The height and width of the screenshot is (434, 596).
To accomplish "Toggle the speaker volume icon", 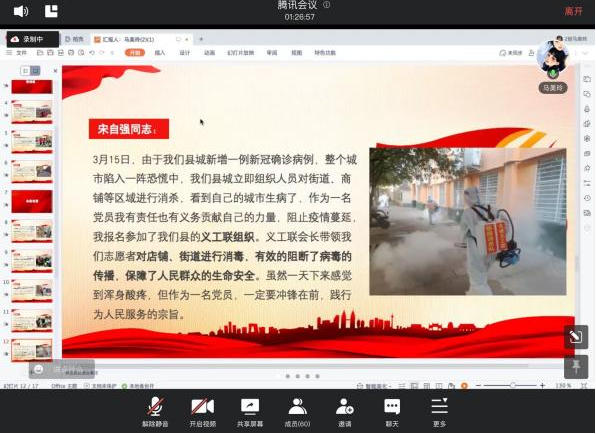I will point(21,11).
